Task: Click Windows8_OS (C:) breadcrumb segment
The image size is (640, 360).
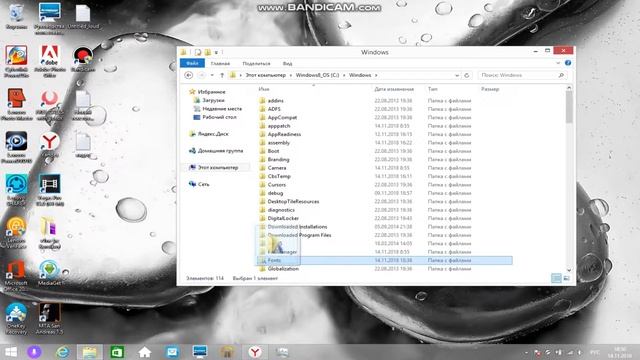Action: (x=317, y=75)
